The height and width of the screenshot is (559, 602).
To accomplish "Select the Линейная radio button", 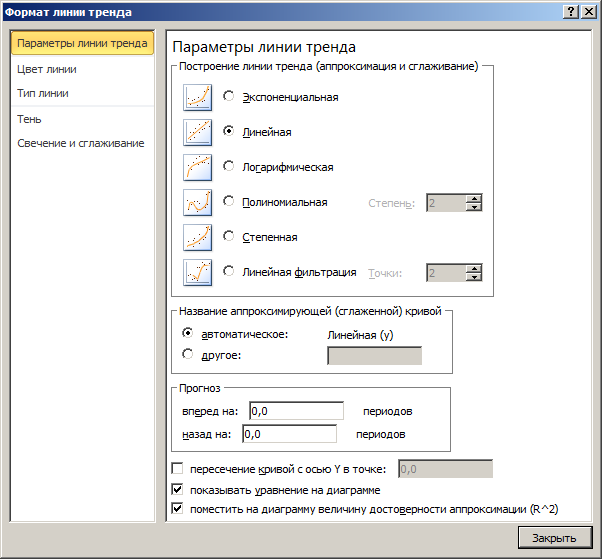I will 228,131.
